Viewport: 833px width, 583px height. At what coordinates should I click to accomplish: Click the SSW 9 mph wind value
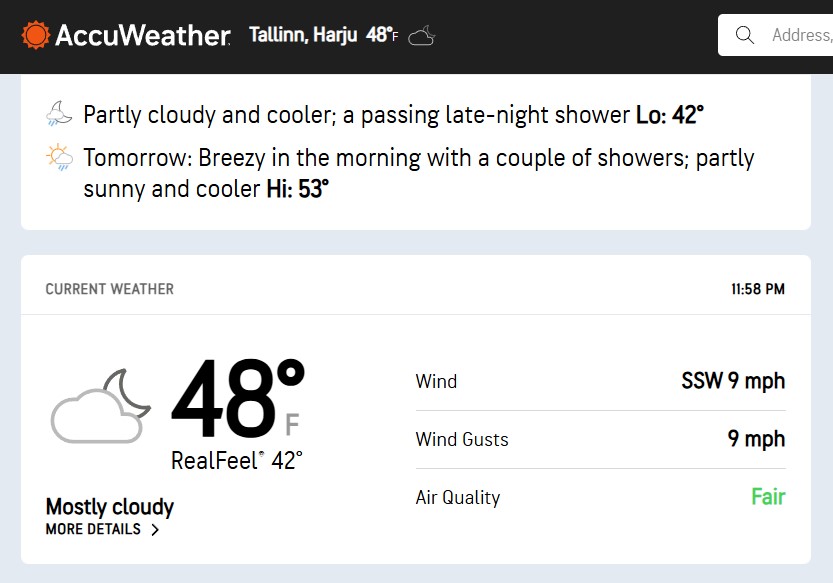(x=733, y=381)
